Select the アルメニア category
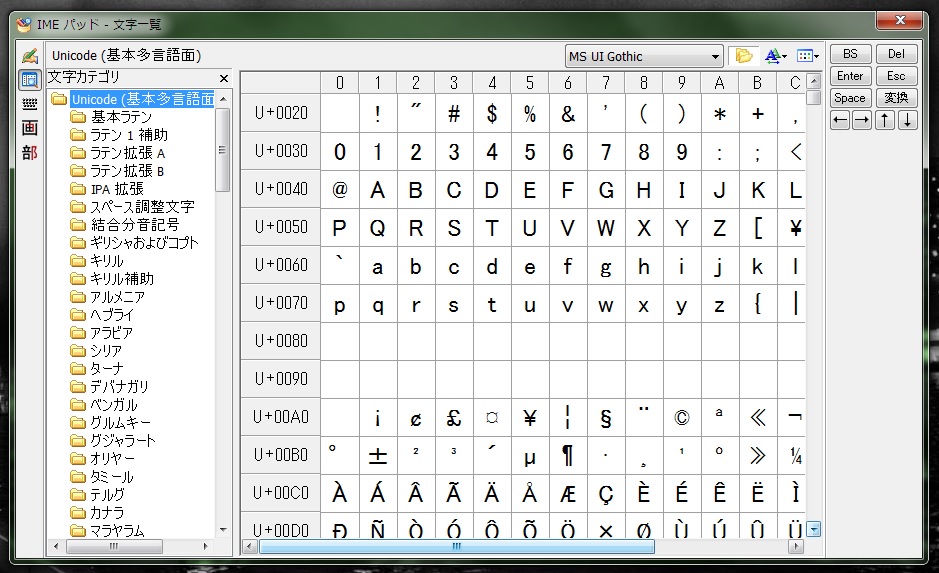The image size is (939, 573). [117, 296]
